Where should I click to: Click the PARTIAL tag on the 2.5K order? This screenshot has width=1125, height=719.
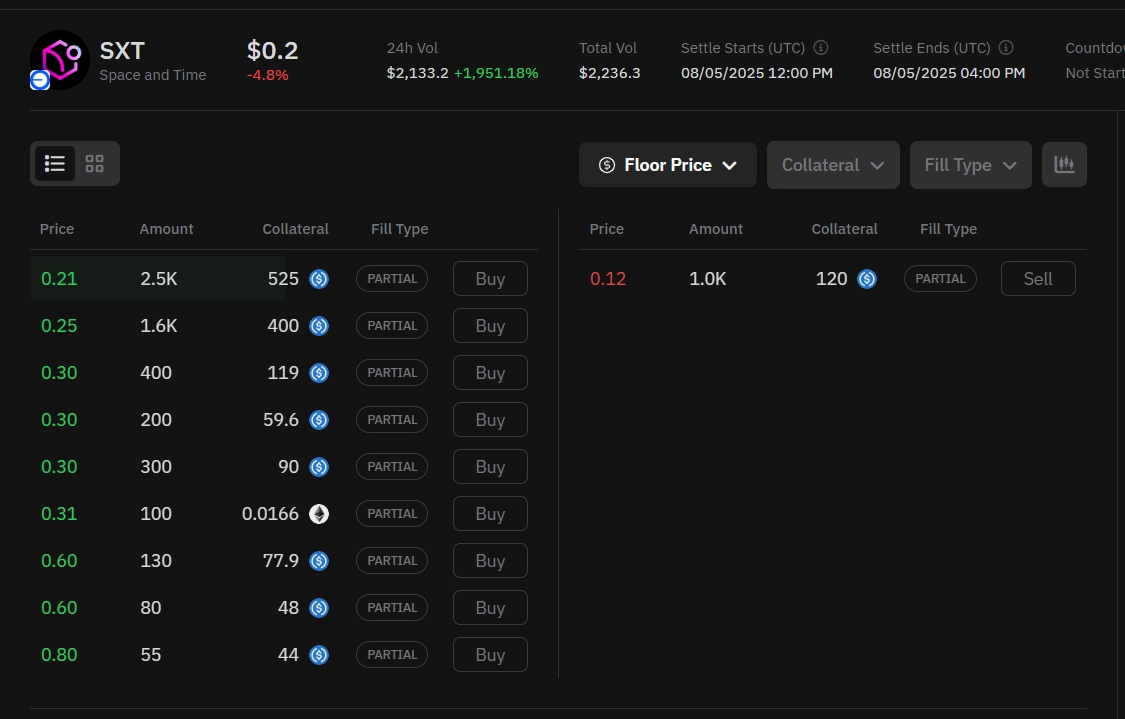click(x=392, y=278)
